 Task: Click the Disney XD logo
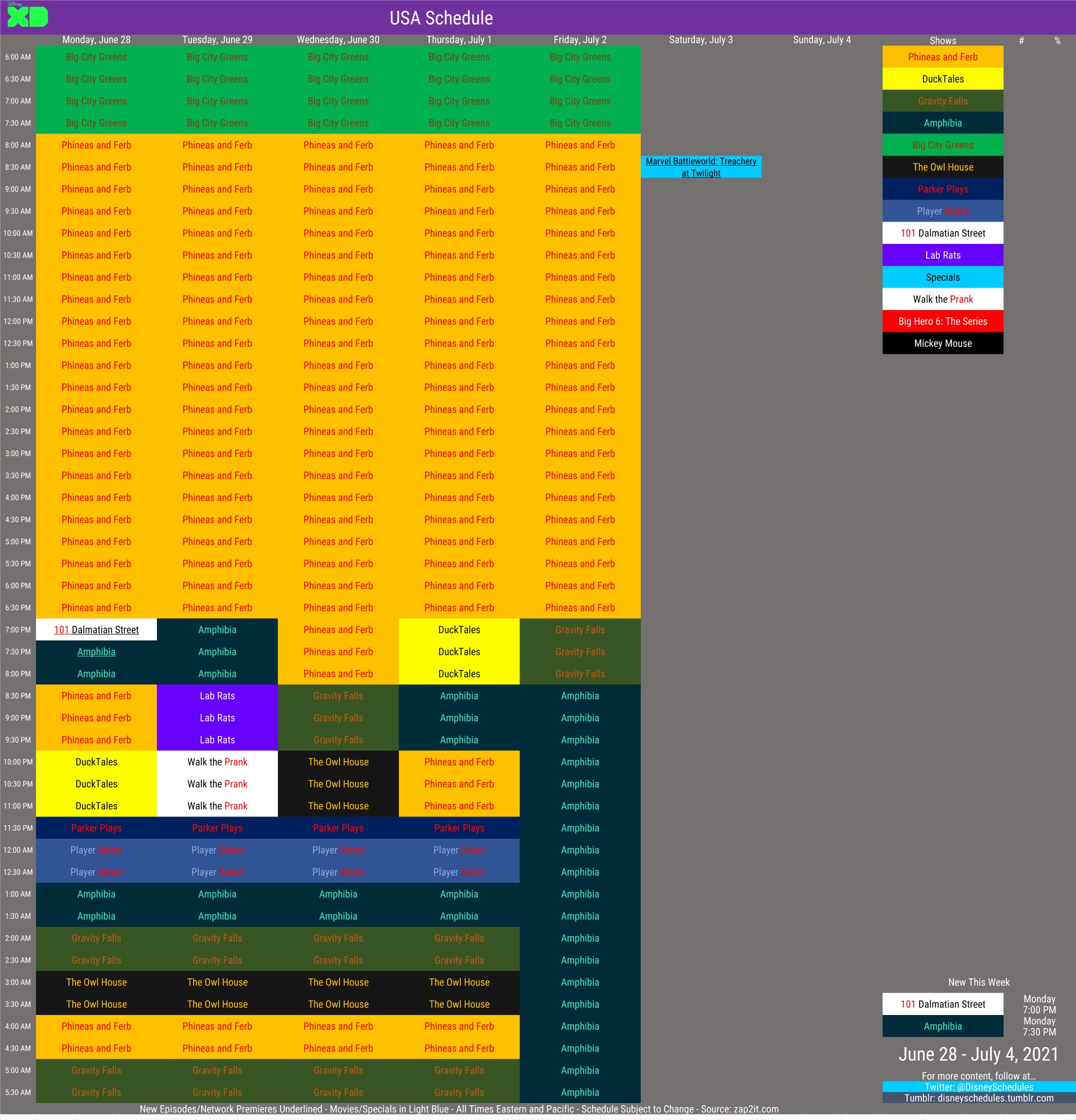pos(27,16)
